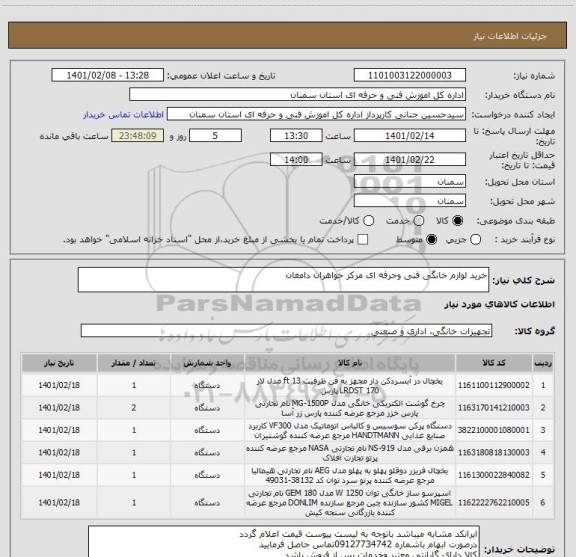The image size is (576, 557).
Task: Click the buyer notes text area
Action: tap(284, 542)
